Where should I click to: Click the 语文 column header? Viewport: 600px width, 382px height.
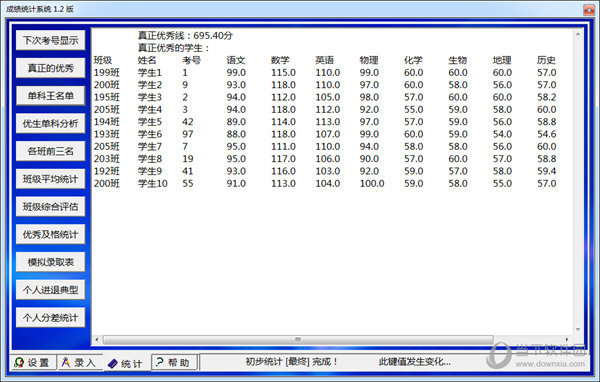pyautogui.click(x=236, y=60)
